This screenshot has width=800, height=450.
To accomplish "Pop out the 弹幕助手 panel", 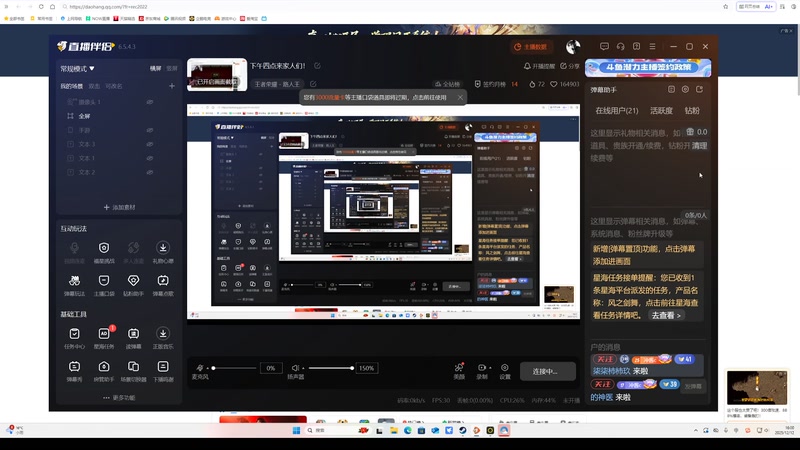I will [699, 89].
